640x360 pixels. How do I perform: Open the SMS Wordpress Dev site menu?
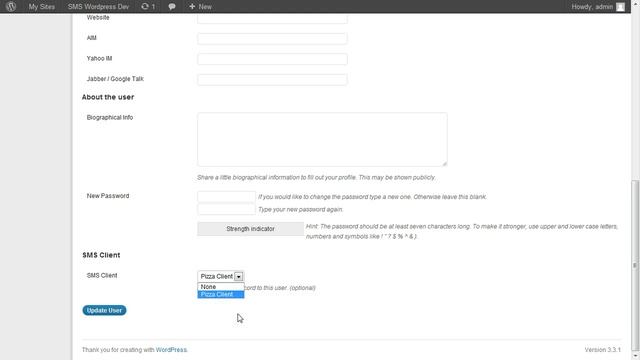coord(98,7)
